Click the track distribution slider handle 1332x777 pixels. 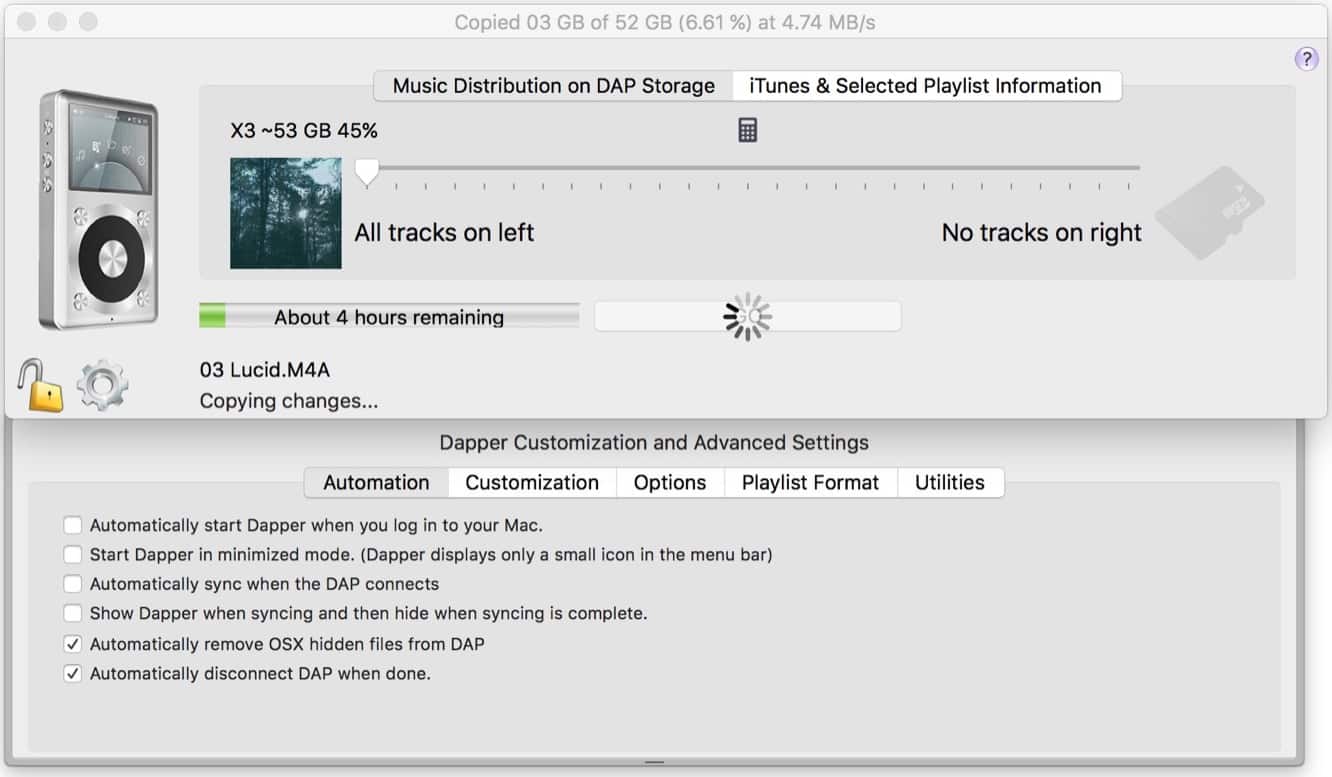tap(367, 172)
